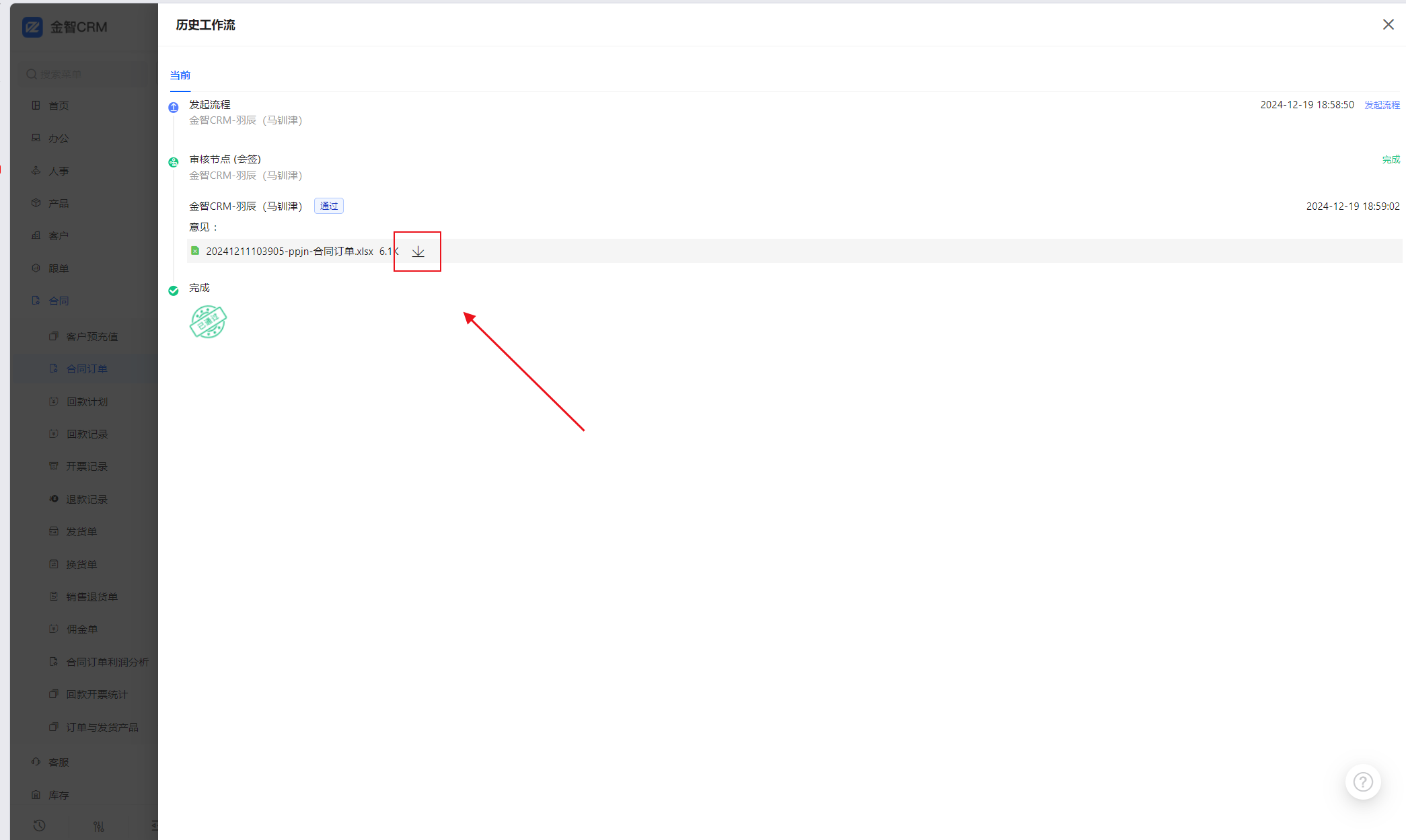Expand the 办公 sidebar menu
1406x840 pixels.
(59, 138)
